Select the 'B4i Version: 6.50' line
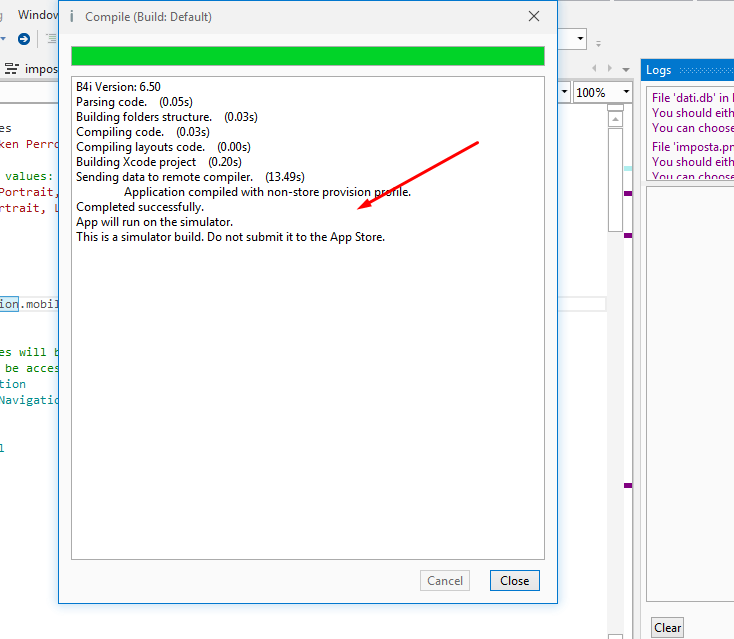 pos(118,87)
